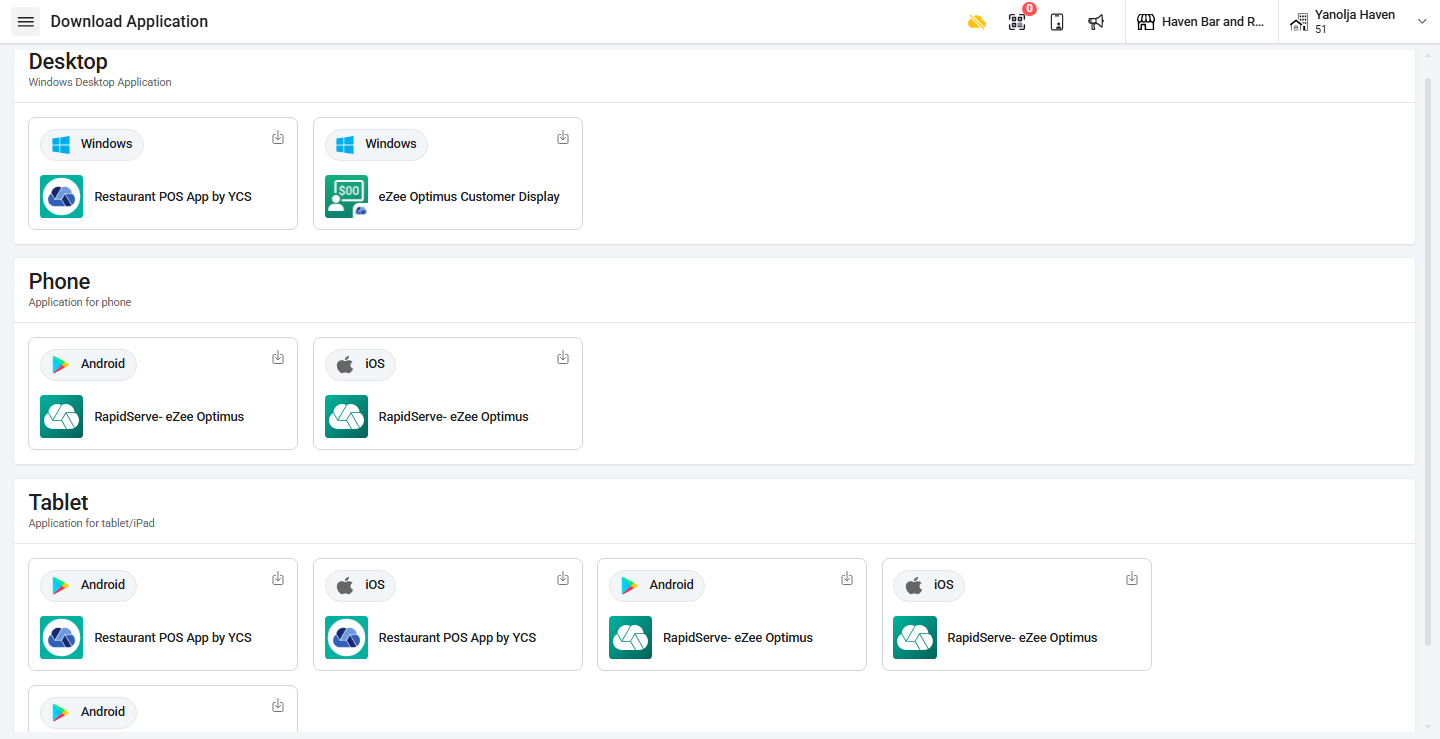Click download icon on Tablet Android RapidServe card
The width and height of the screenshot is (1440, 739).
[847, 579]
